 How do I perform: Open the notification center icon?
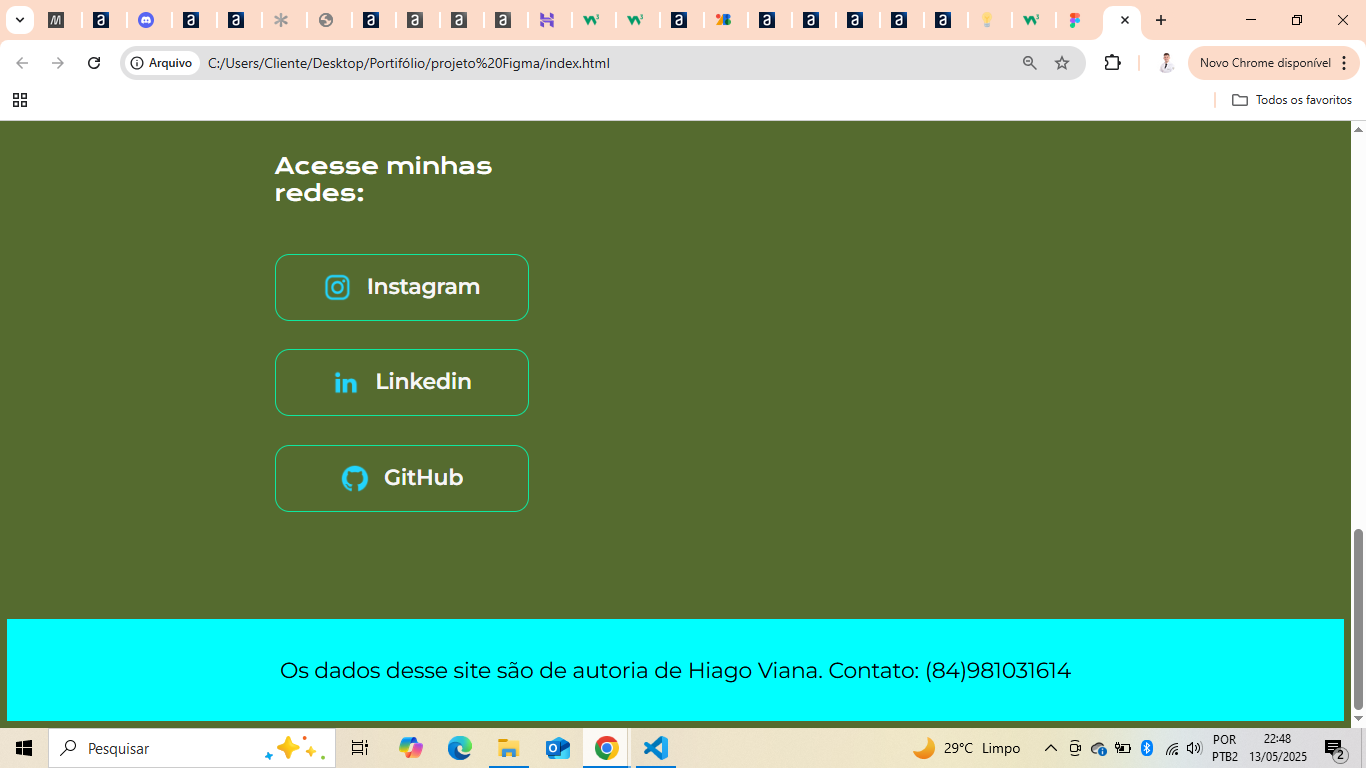point(1335,748)
